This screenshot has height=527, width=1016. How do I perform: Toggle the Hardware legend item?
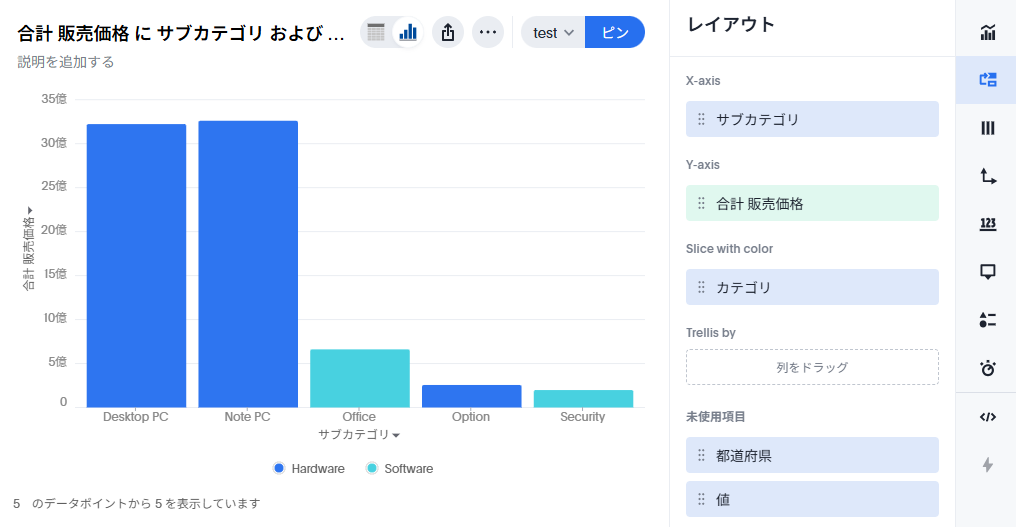coord(309,468)
